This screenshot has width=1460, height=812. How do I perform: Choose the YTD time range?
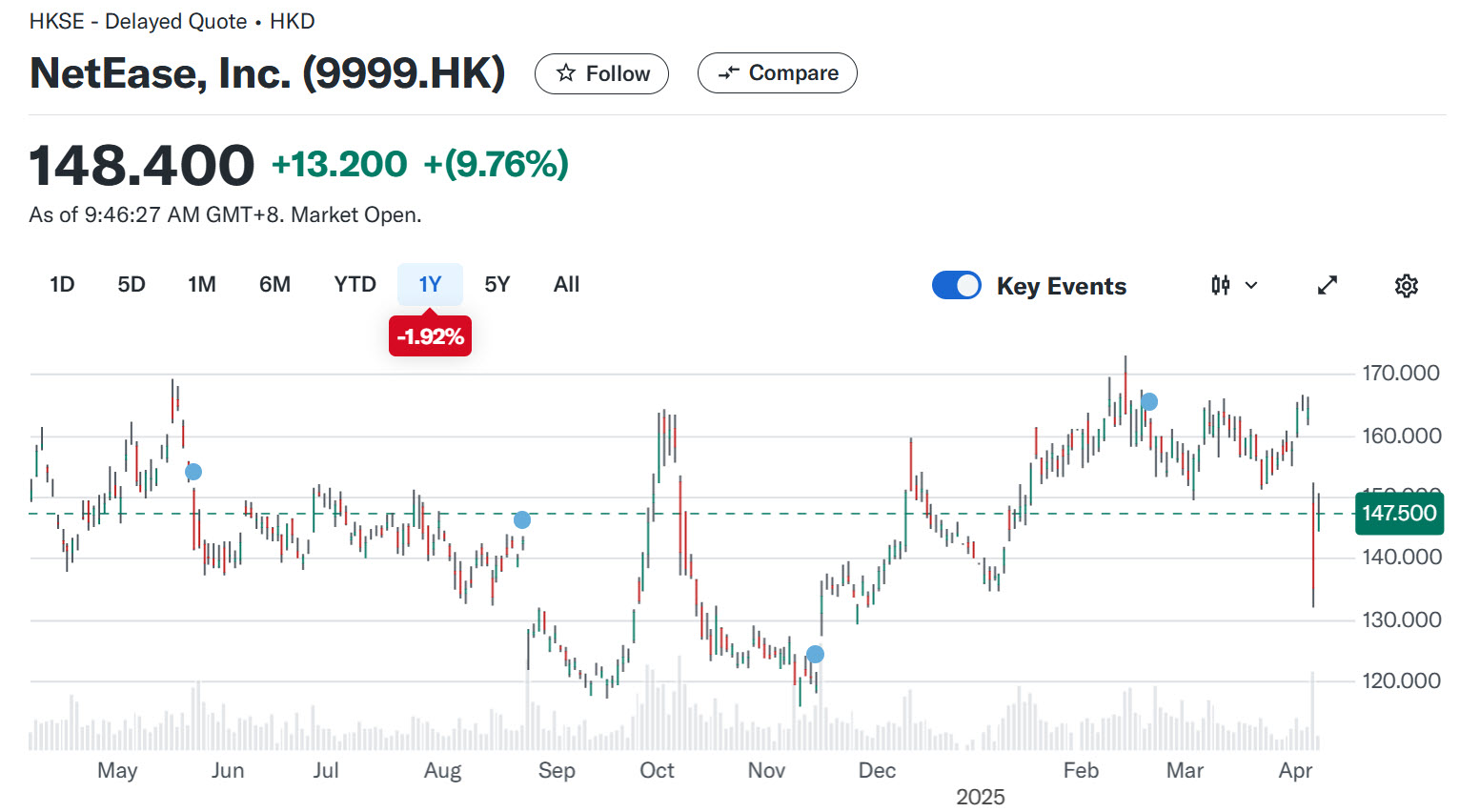(355, 284)
